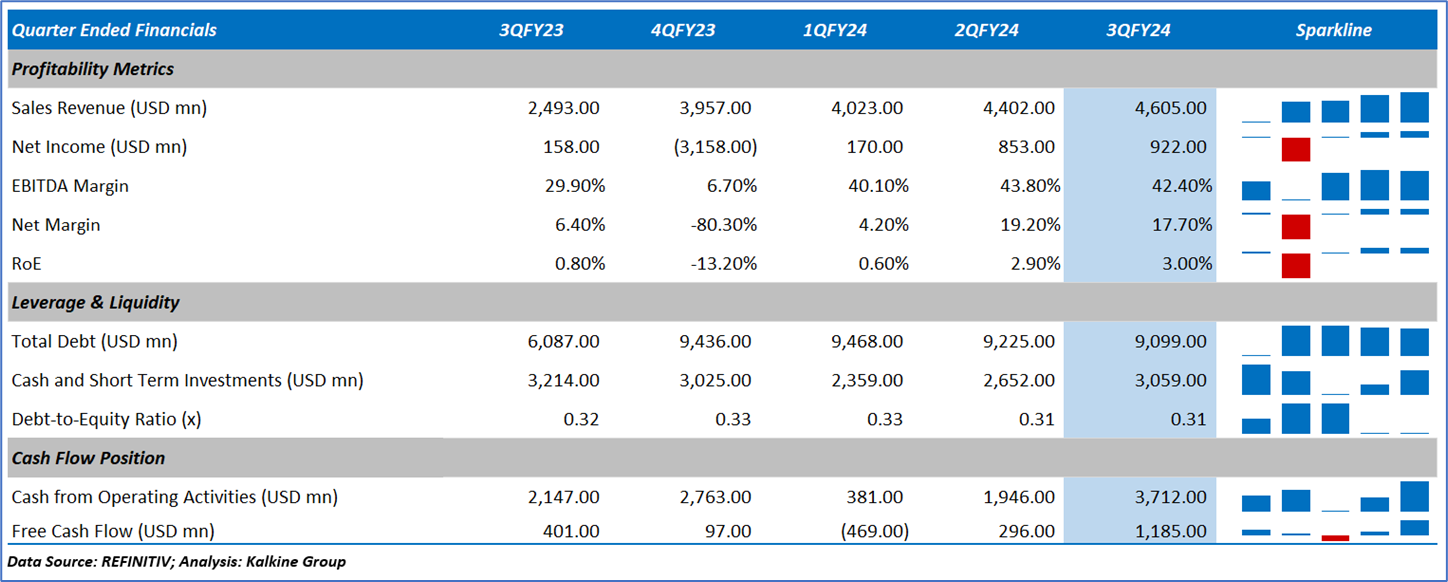
Task: Select the Free Cash Flow sparkline
Action: (x=1334, y=530)
